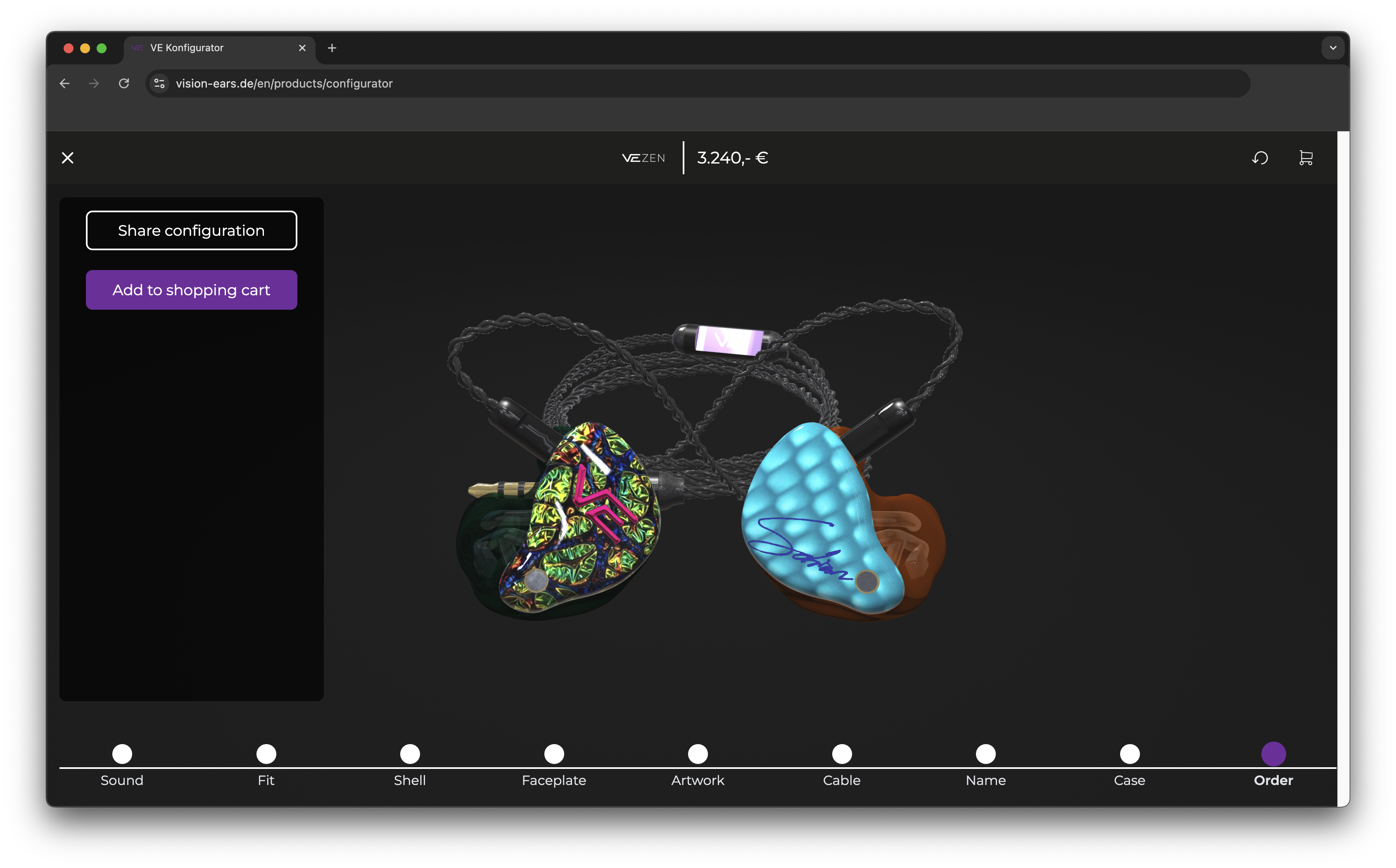Switch to the Shell step

410,754
